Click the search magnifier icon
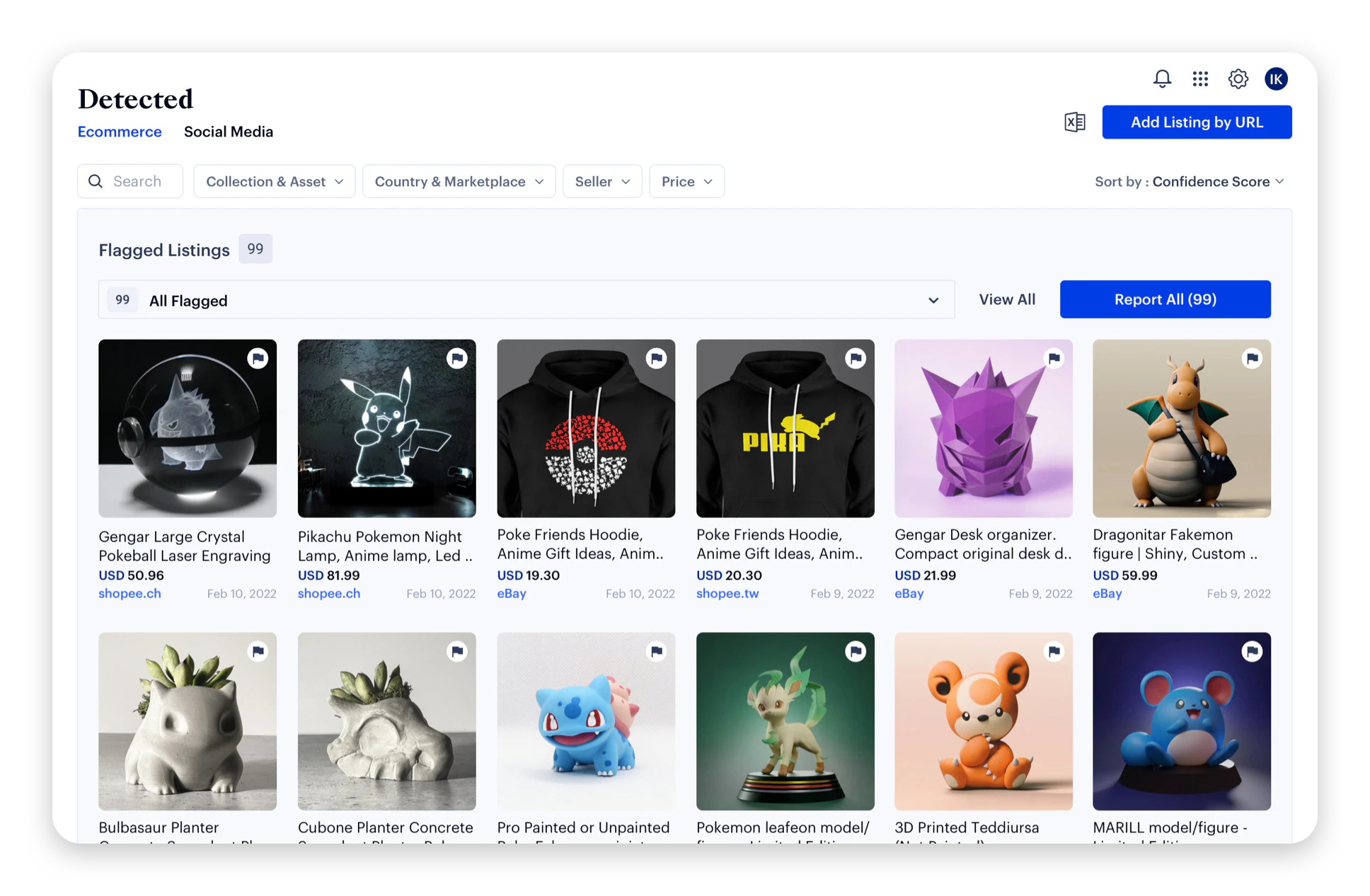This screenshot has height=896, width=1370. pos(96,181)
